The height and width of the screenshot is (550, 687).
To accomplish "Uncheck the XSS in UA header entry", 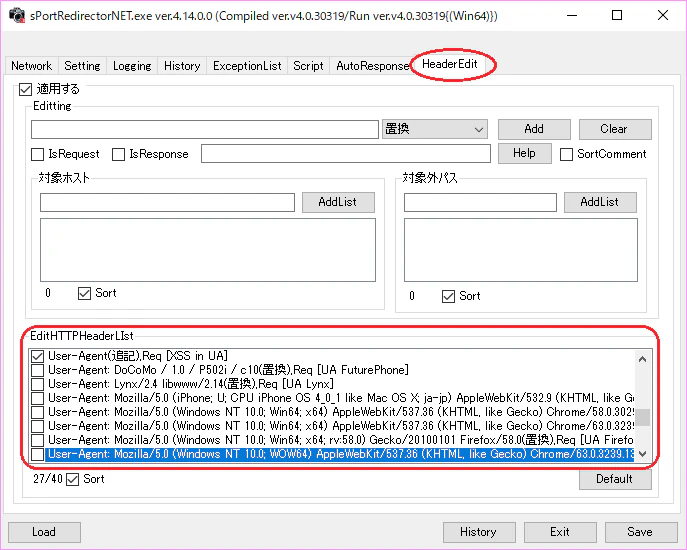I will [38, 356].
